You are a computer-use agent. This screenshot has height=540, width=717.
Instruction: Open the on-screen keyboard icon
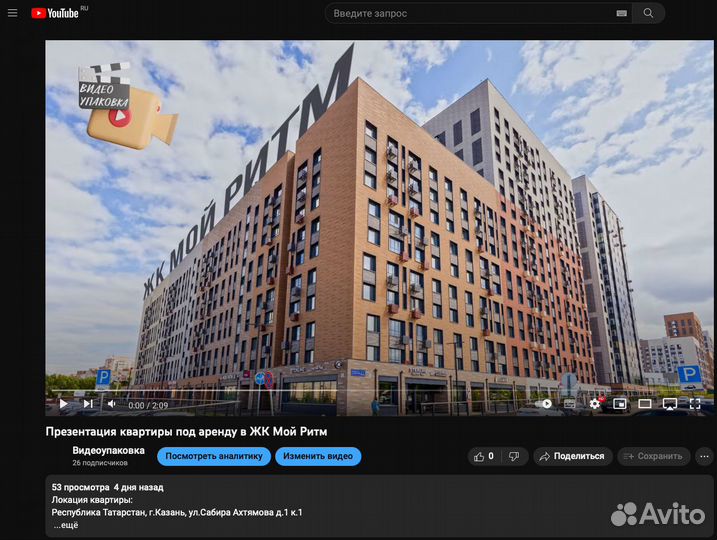(x=621, y=13)
